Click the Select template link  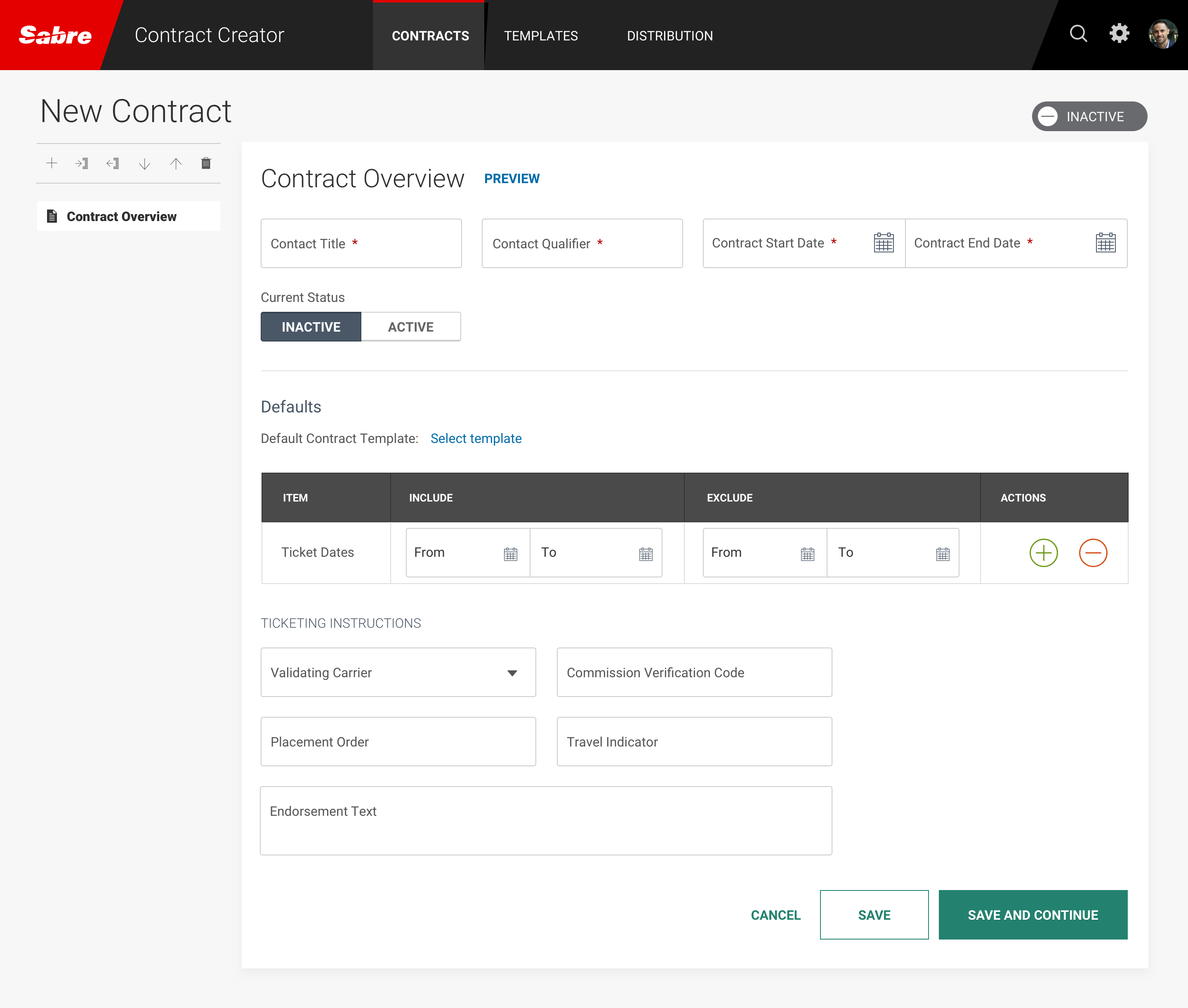476,438
